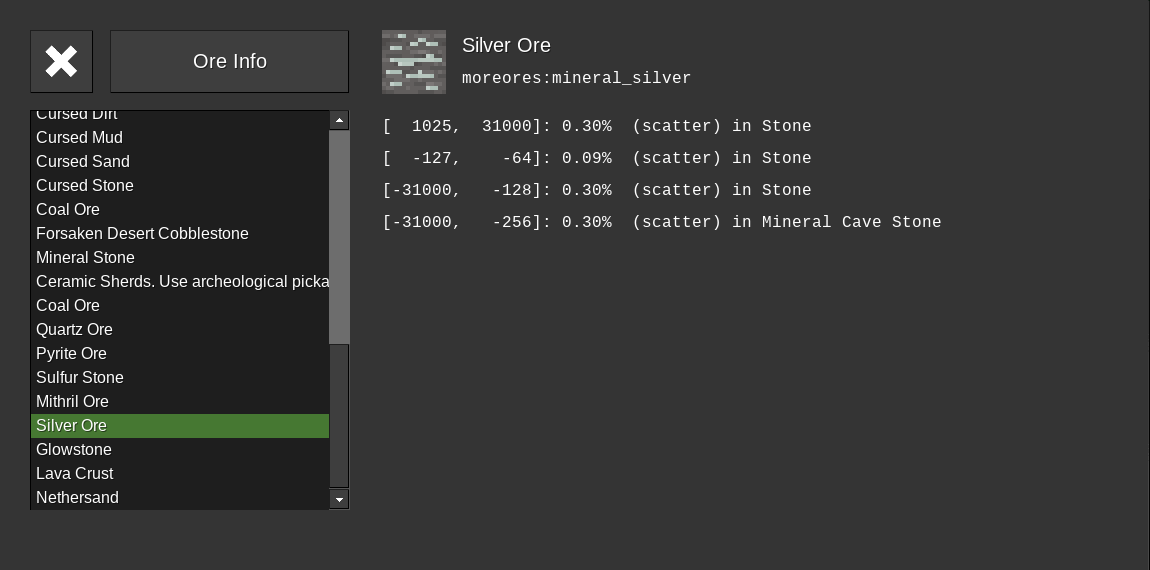Viewport: 1150px width, 570px height.
Task: Click the X close icon button
Action: click(x=61, y=61)
